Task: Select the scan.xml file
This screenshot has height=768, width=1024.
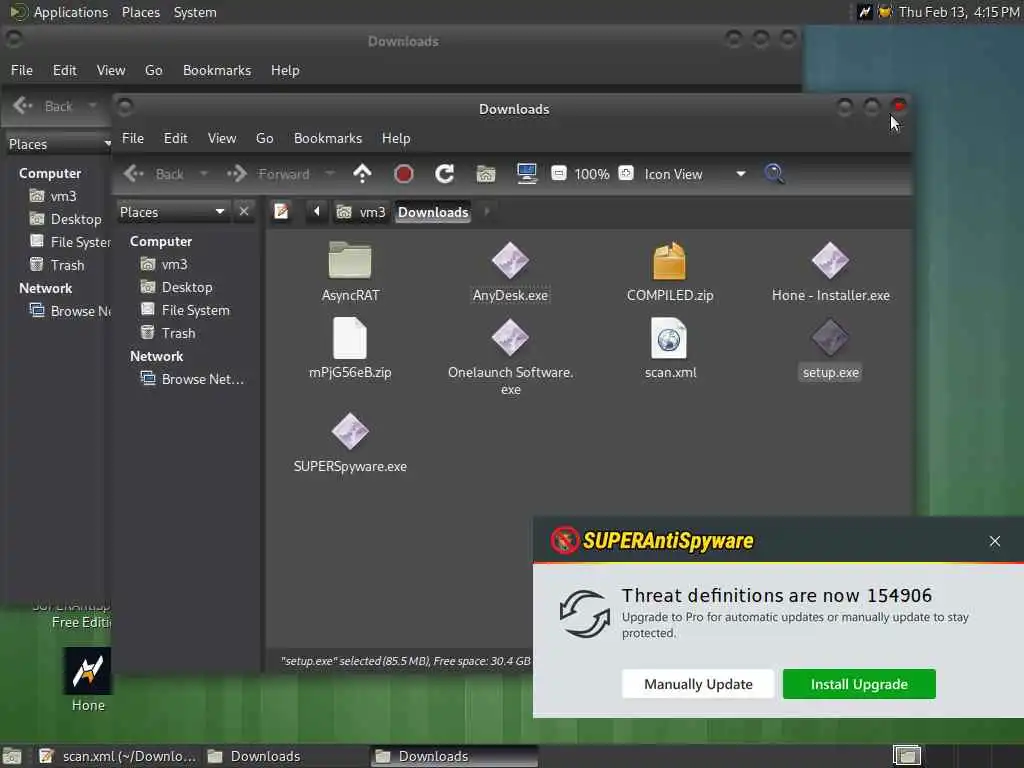Action: 669,348
